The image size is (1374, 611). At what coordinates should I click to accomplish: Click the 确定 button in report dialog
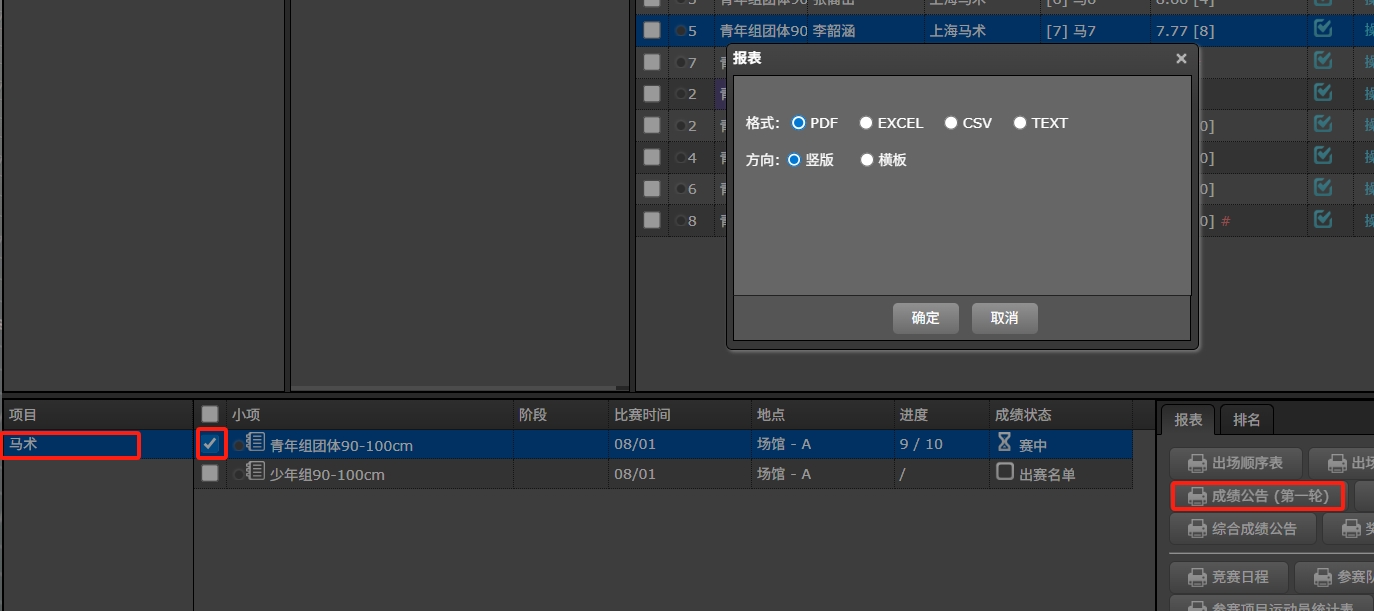pos(925,318)
